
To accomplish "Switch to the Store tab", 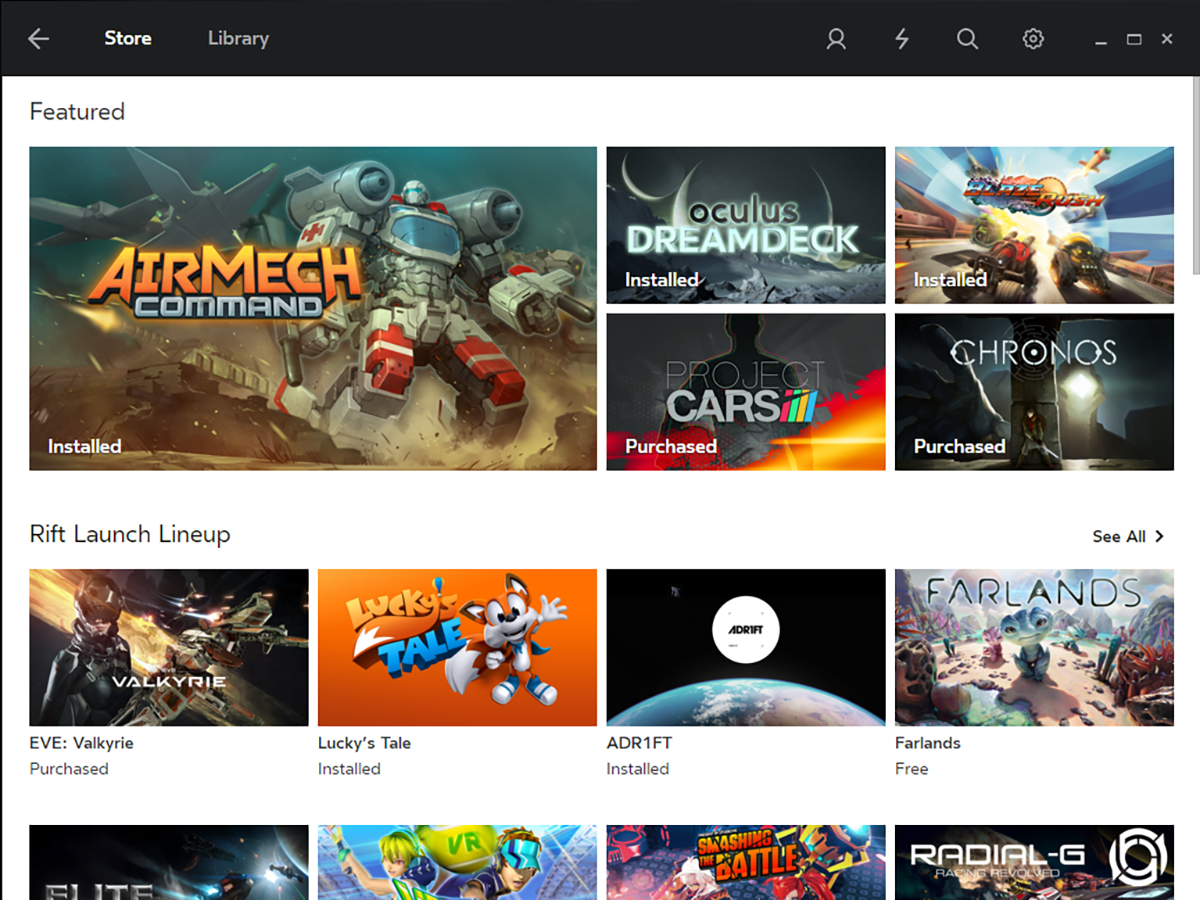I will tap(128, 39).
